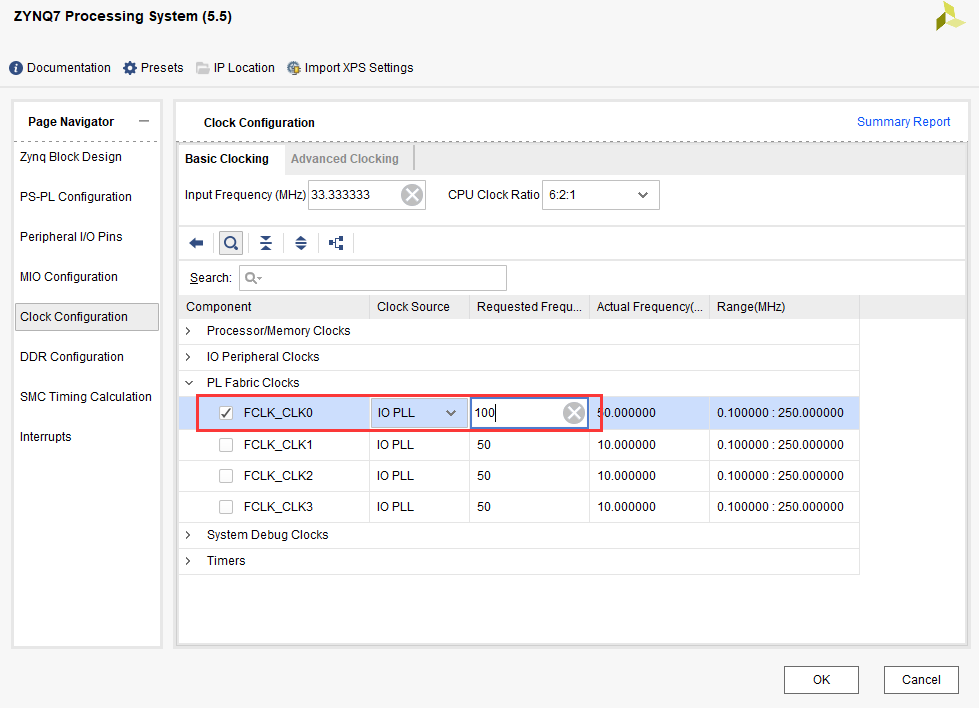Click the Documentation label
This screenshot has height=708, width=979.
pyautogui.click(x=69, y=68)
